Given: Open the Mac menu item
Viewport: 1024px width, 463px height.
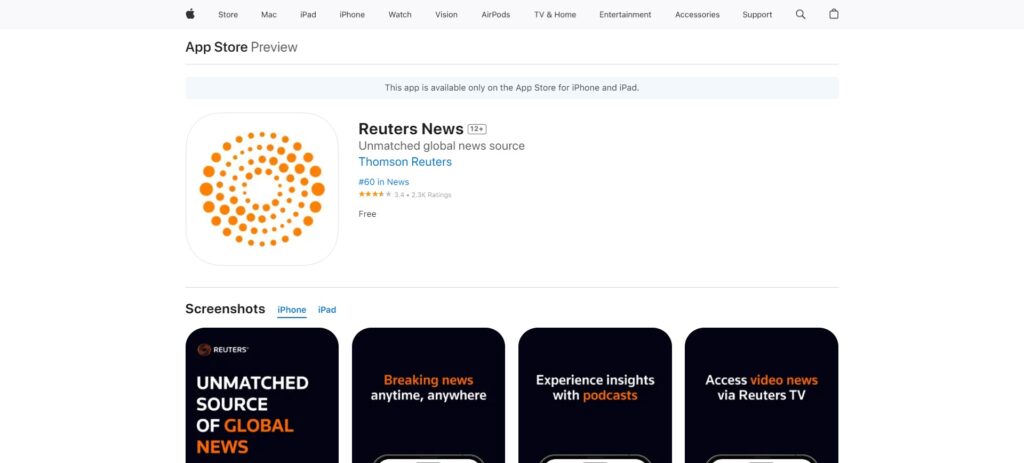Looking at the screenshot, I should pos(269,14).
